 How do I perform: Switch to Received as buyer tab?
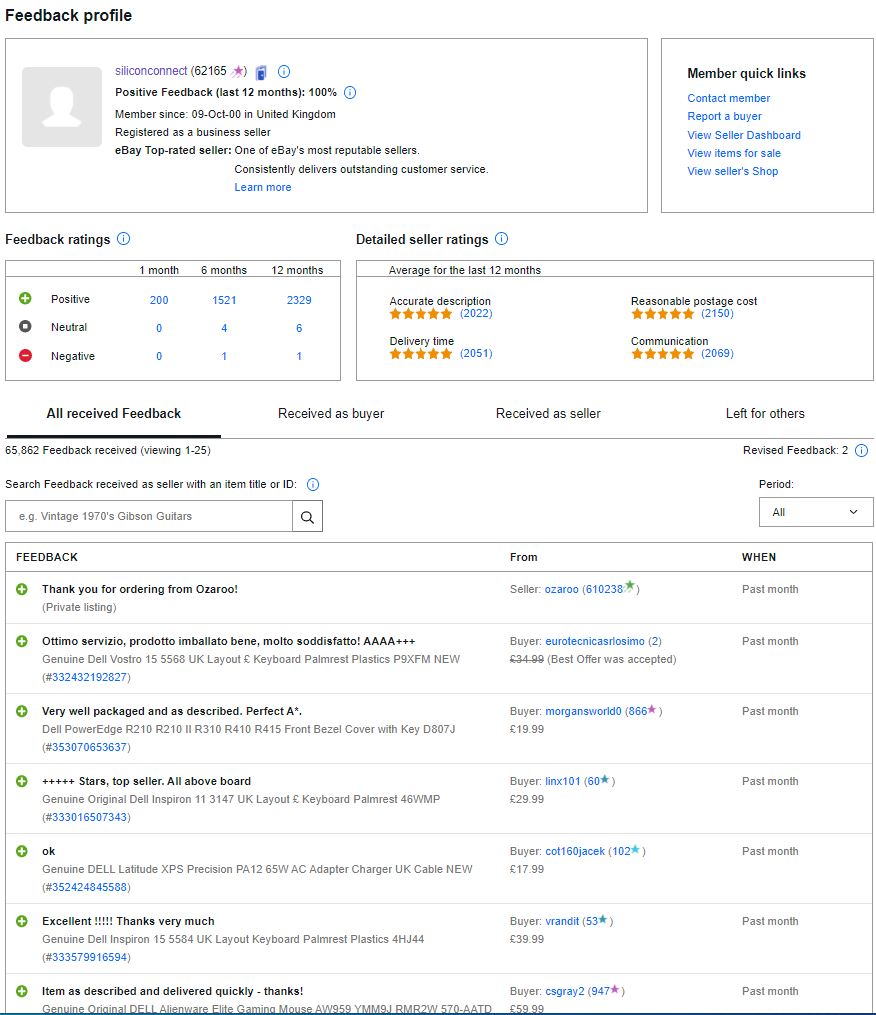click(331, 414)
